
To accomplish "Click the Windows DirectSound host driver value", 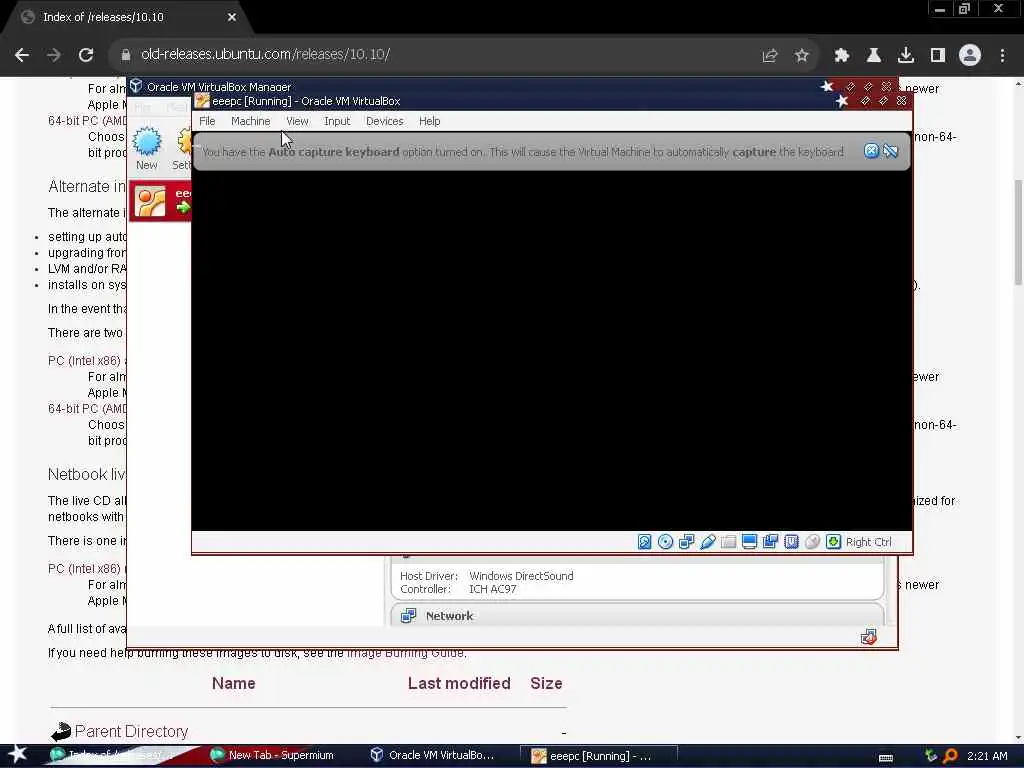I will click(521, 576).
